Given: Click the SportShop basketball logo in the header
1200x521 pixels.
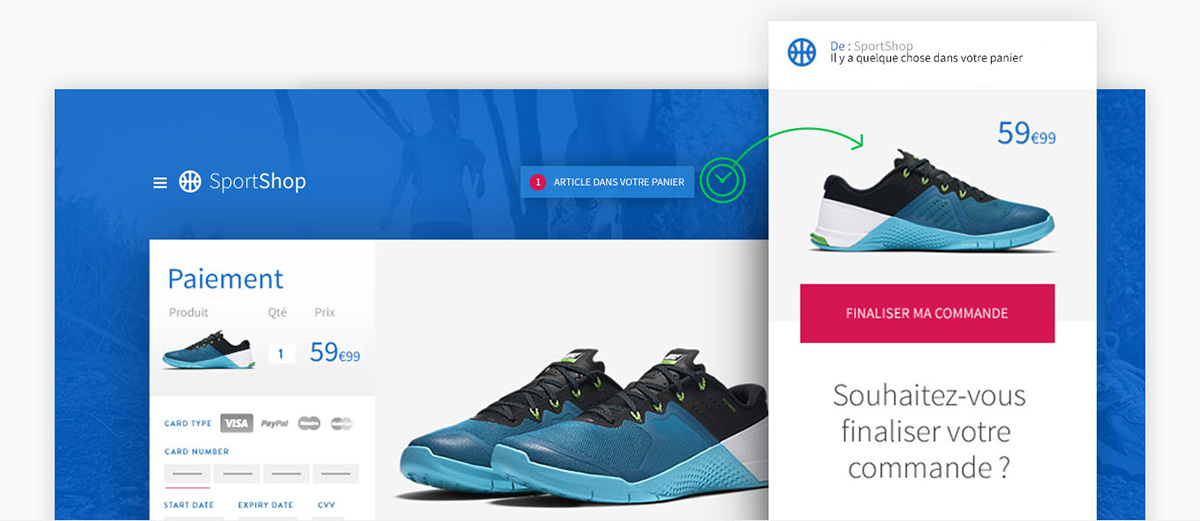Looking at the screenshot, I should coord(190,181).
